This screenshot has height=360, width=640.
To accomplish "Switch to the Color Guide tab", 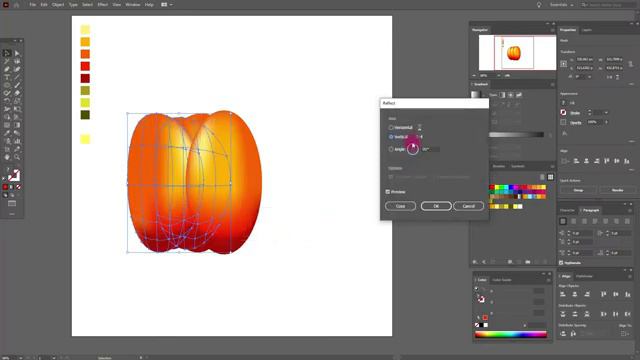I will pos(502,280).
